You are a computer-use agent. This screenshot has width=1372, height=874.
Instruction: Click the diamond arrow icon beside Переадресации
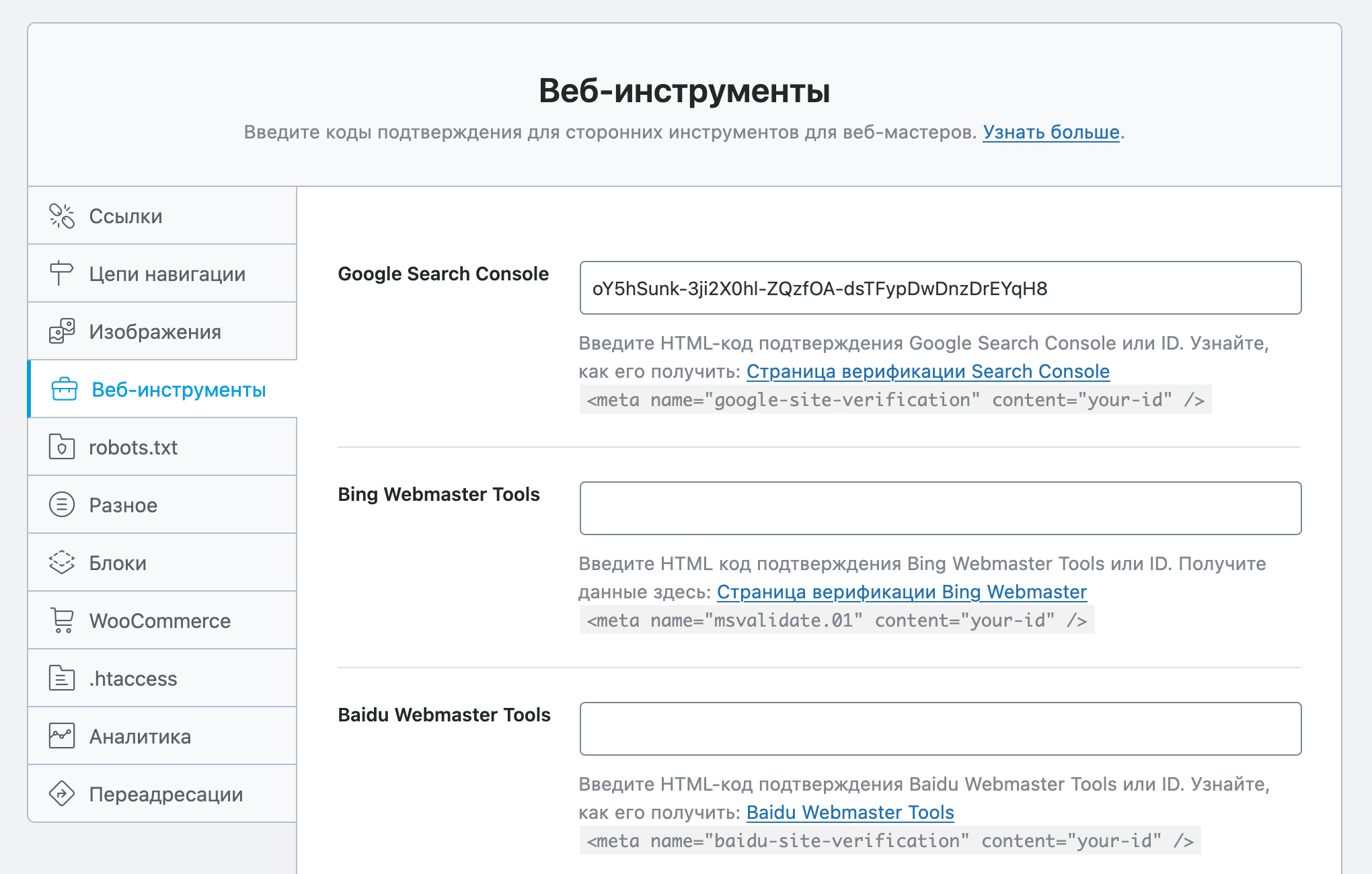coord(62,794)
